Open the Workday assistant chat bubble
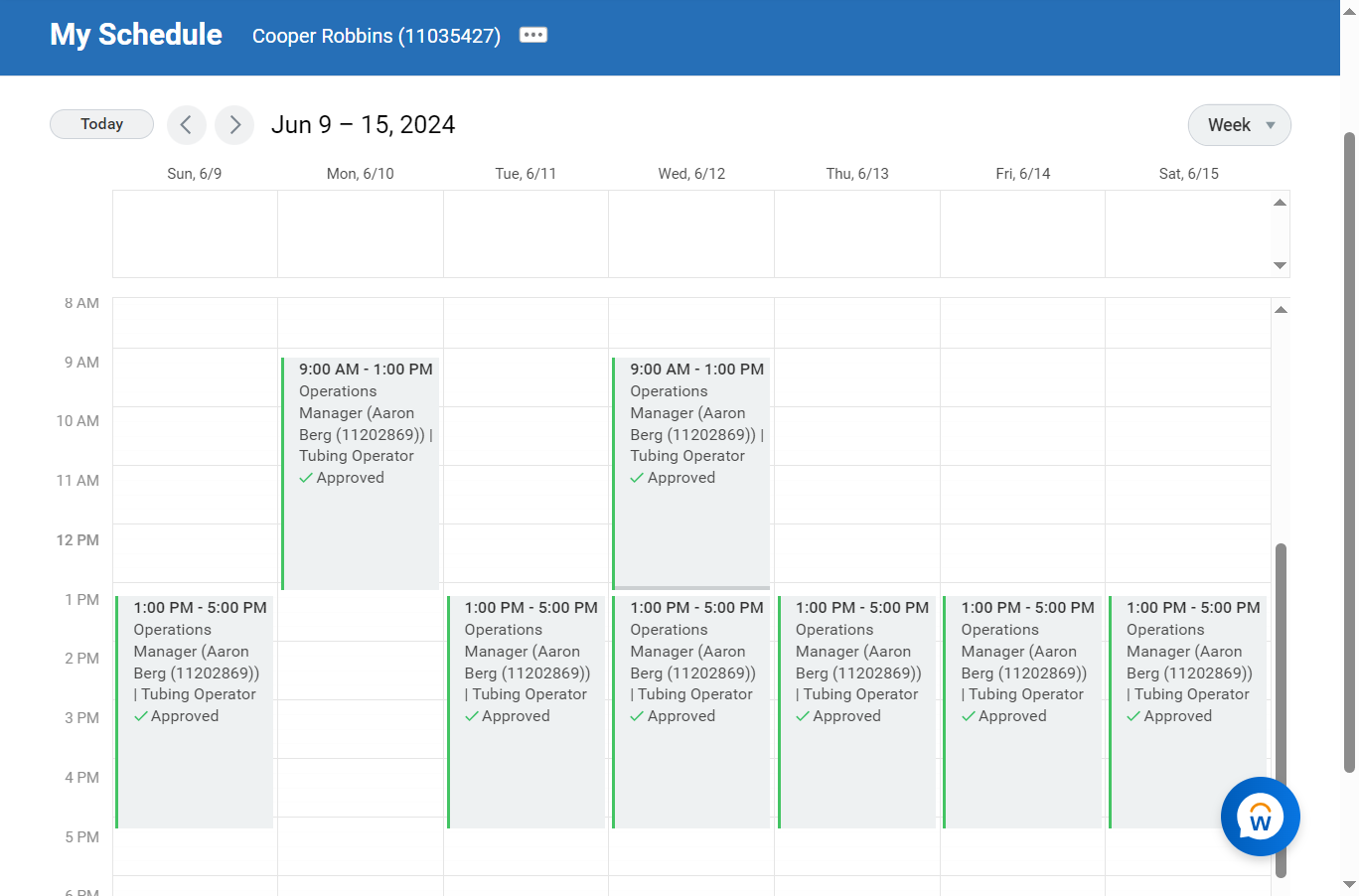1359x896 pixels. click(1260, 817)
